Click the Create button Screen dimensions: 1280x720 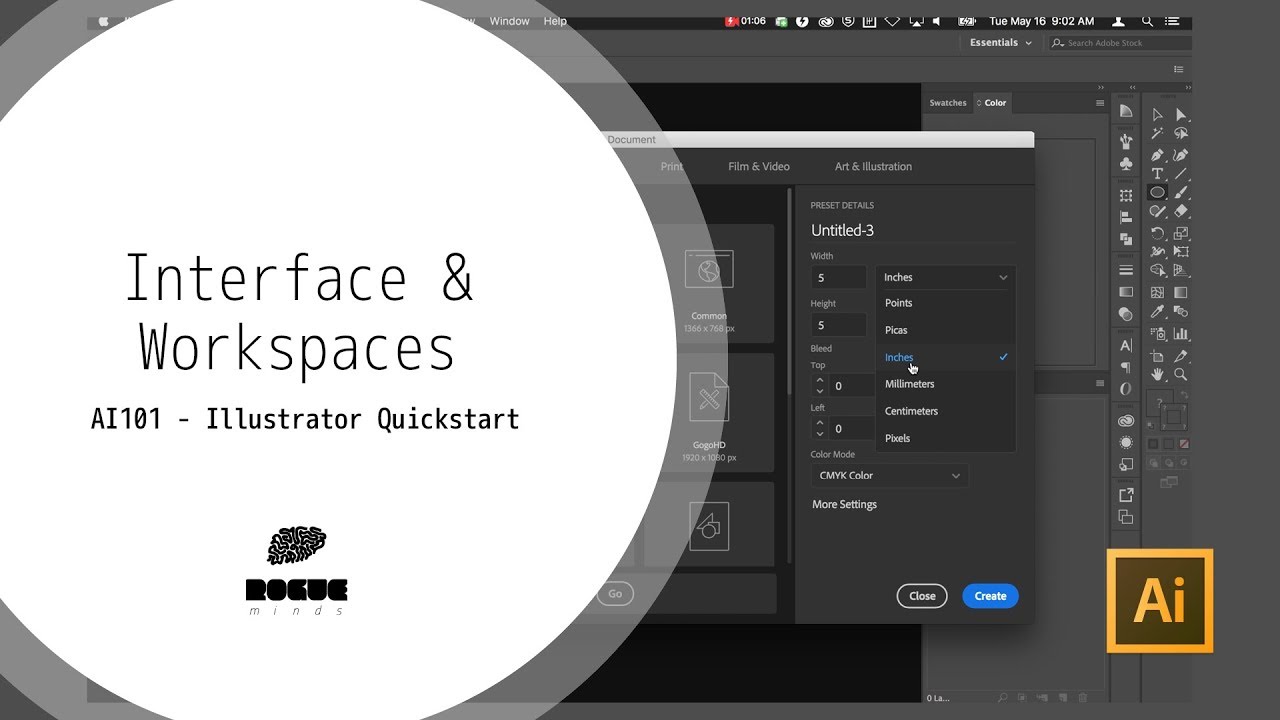point(990,596)
